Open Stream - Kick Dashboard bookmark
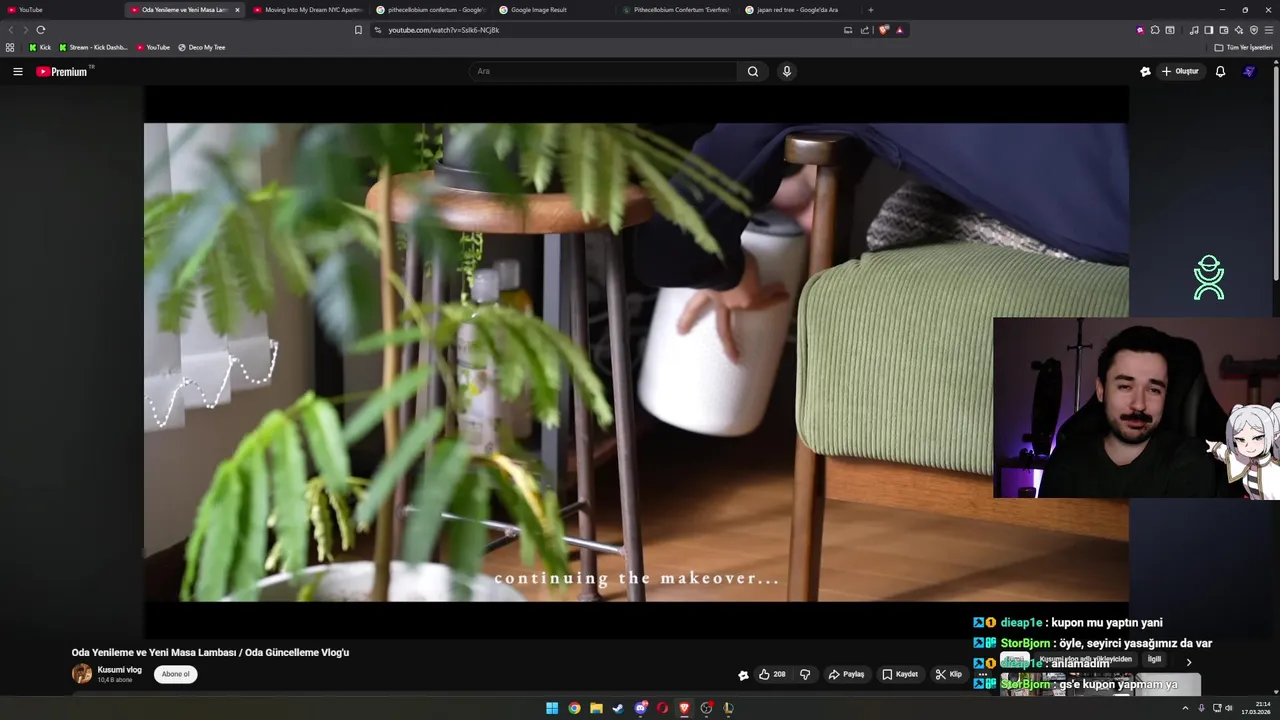The height and width of the screenshot is (720, 1280). pyautogui.click(x=93, y=47)
